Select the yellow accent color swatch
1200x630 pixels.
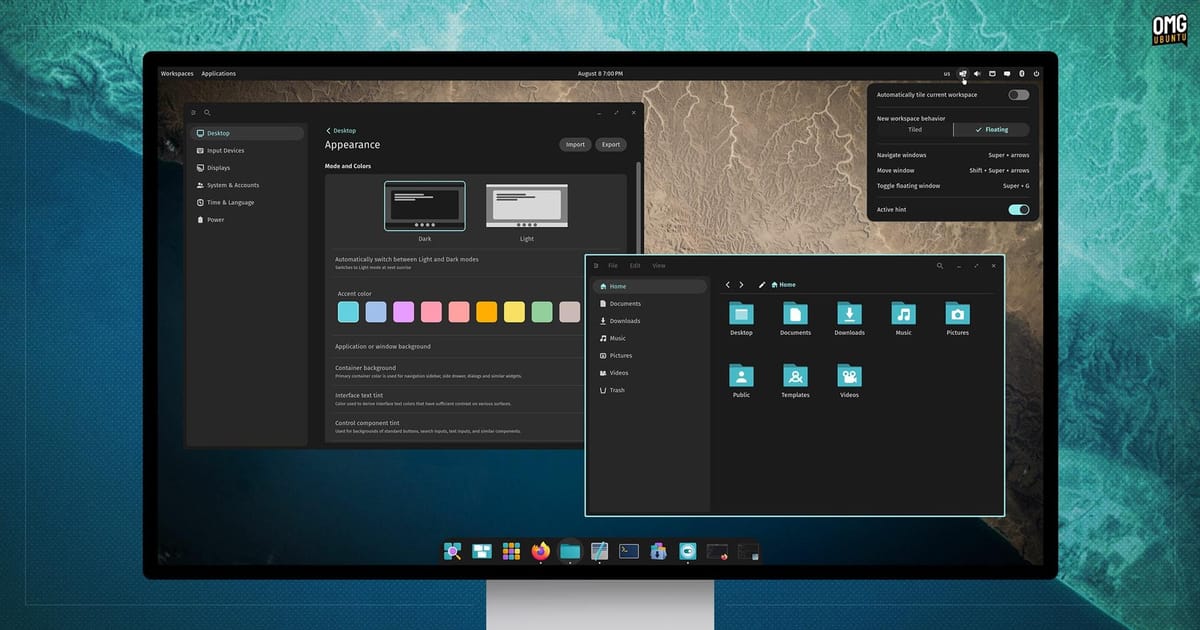pyautogui.click(x=513, y=311)
